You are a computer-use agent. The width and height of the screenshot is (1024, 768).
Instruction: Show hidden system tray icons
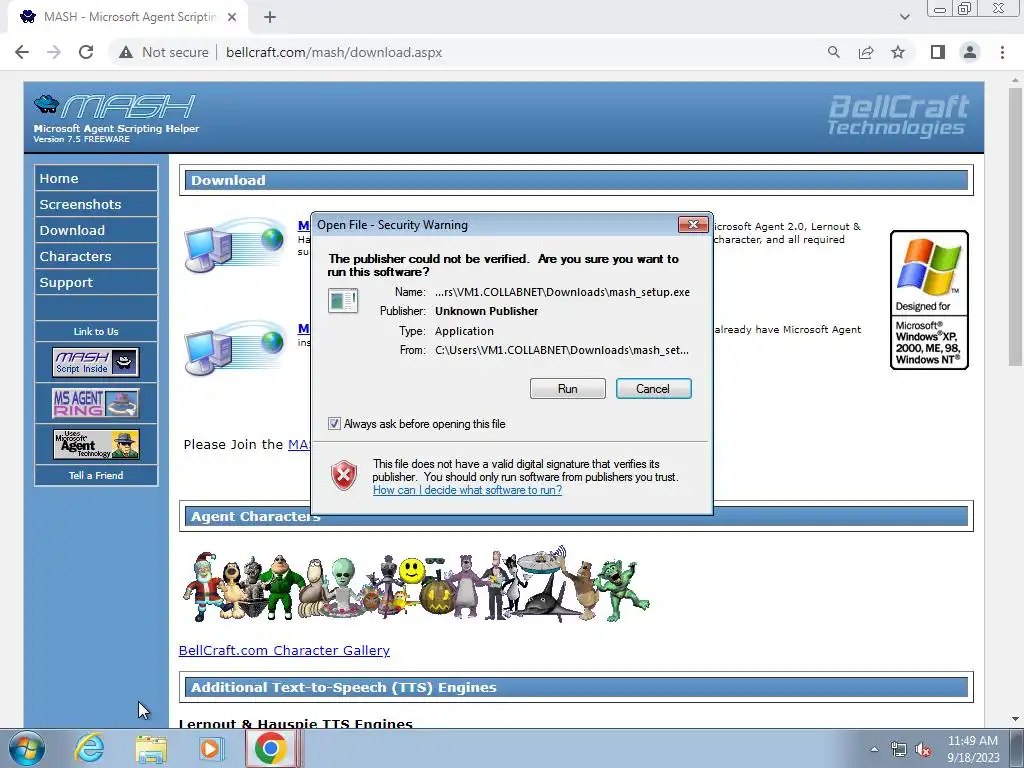pyautogui.click(x=874, y=749)
